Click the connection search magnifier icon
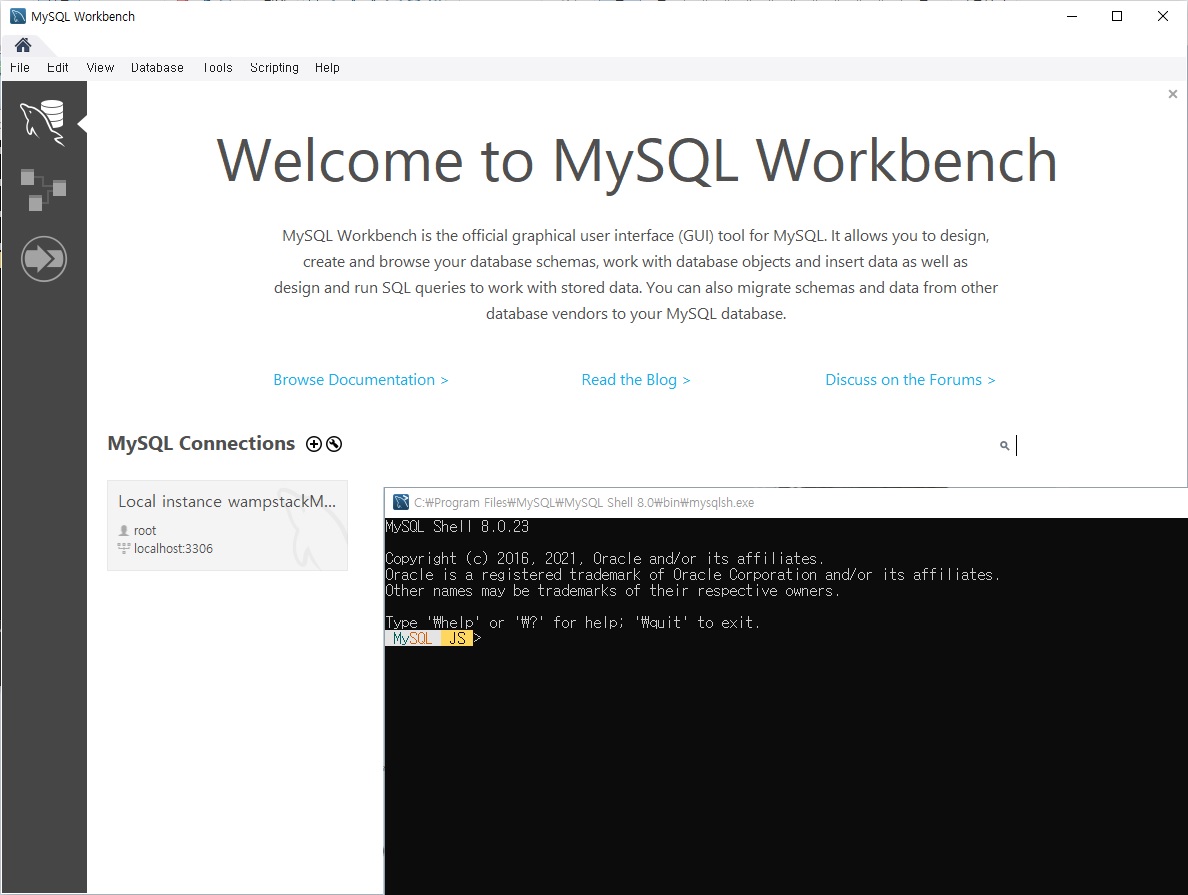 pyautogui.click(x=1005, y=446)
